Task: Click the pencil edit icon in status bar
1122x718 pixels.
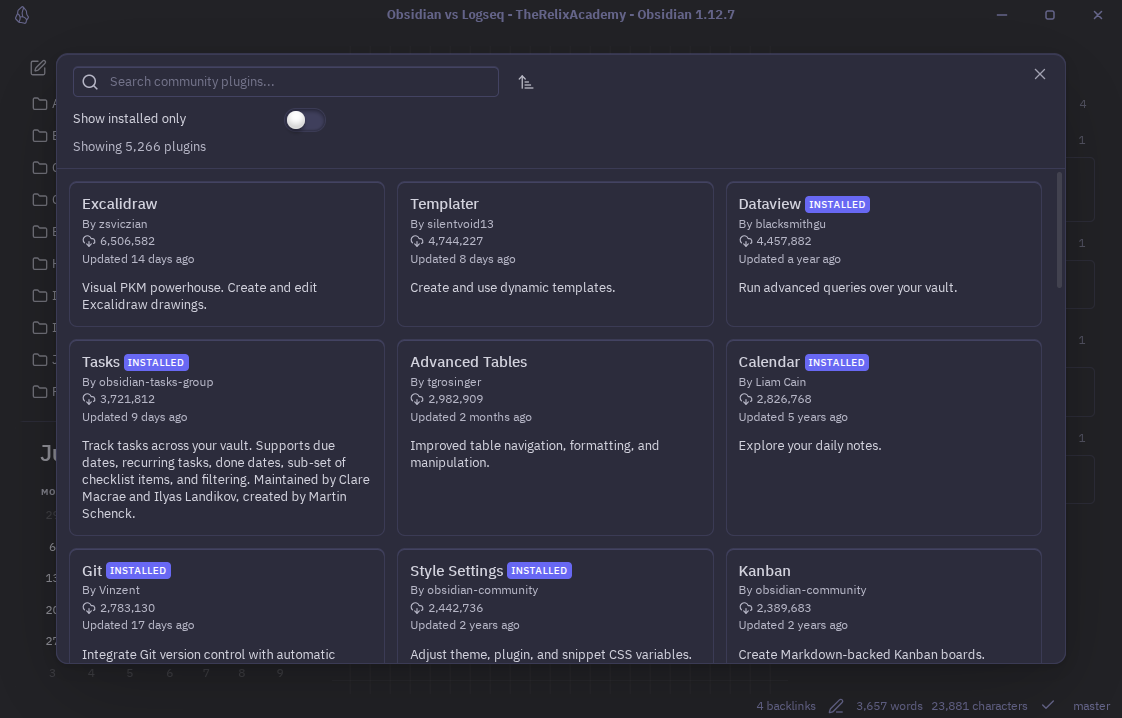Action: 836,706
